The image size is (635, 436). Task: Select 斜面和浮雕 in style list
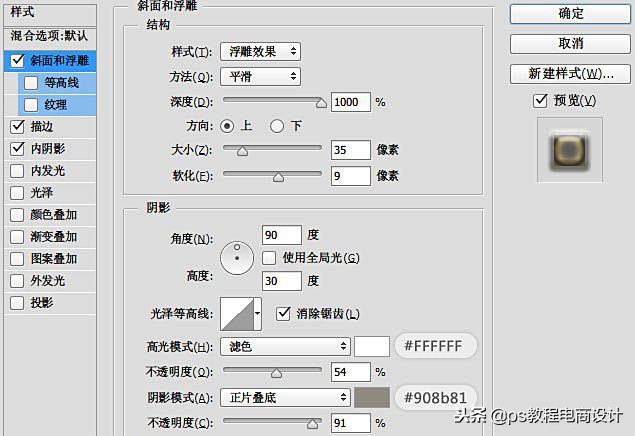click(x=60, y=61)
